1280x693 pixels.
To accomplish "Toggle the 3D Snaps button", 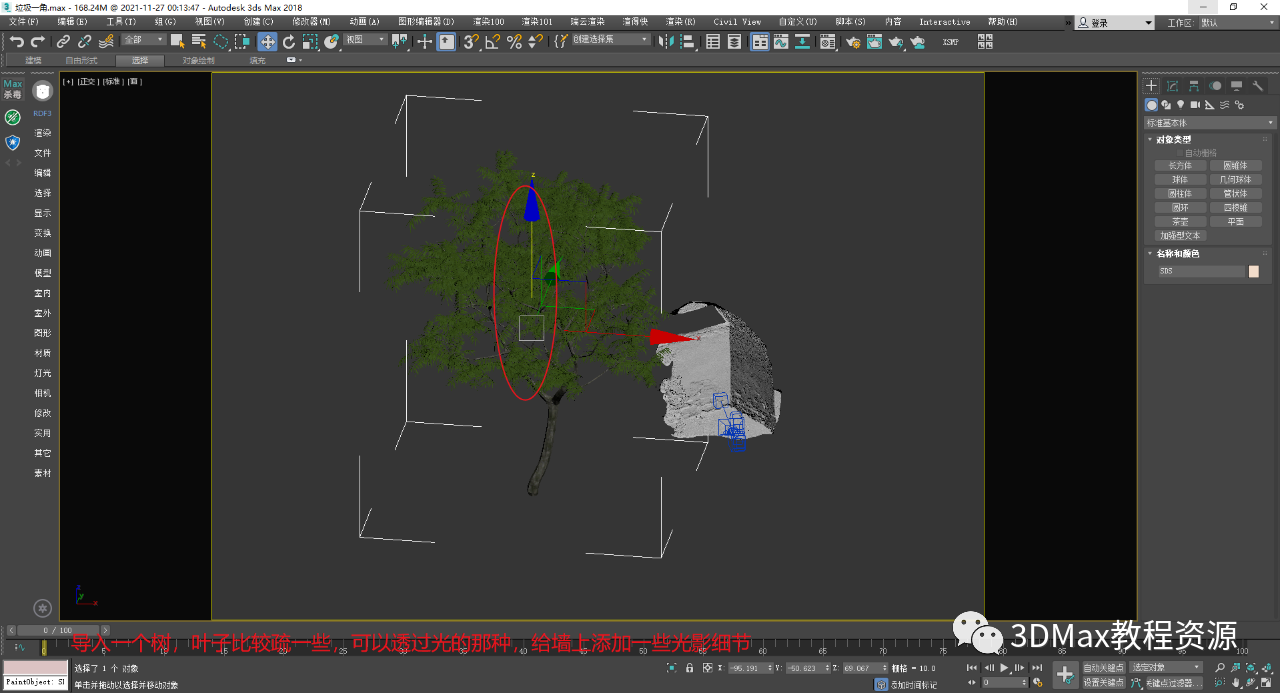I will tap(470, 41).
